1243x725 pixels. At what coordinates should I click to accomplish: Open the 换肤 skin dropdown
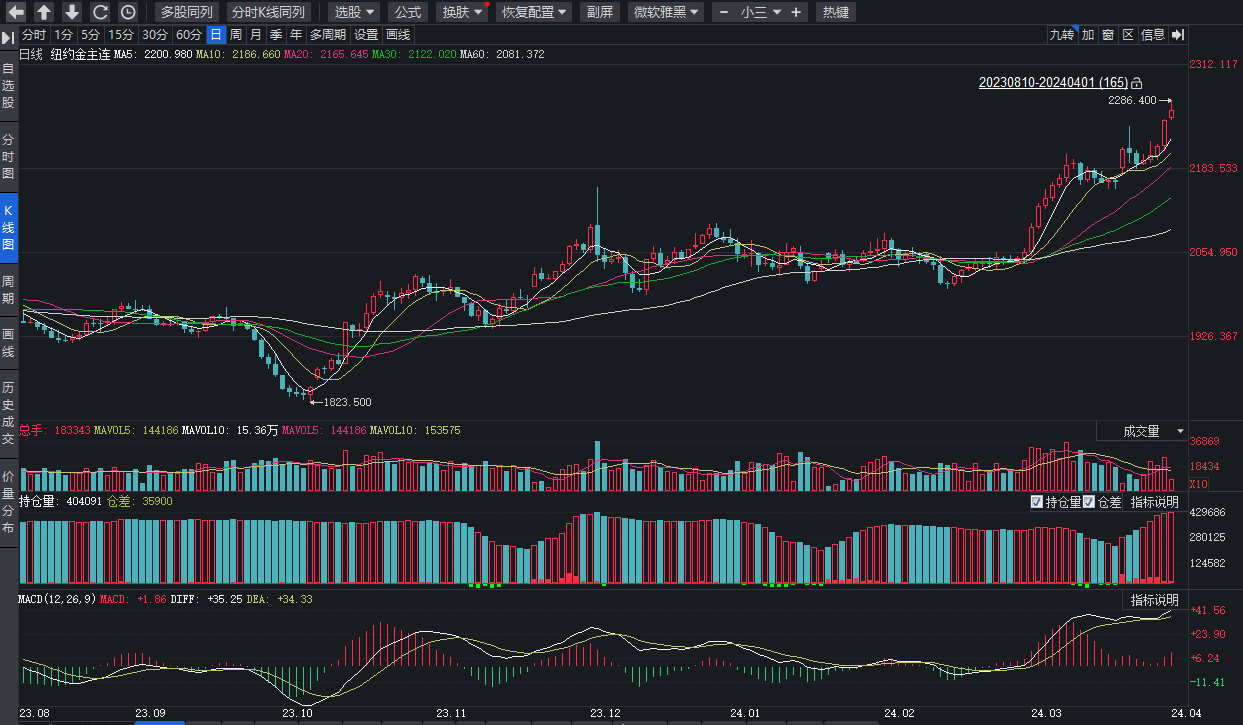point(463,12)
